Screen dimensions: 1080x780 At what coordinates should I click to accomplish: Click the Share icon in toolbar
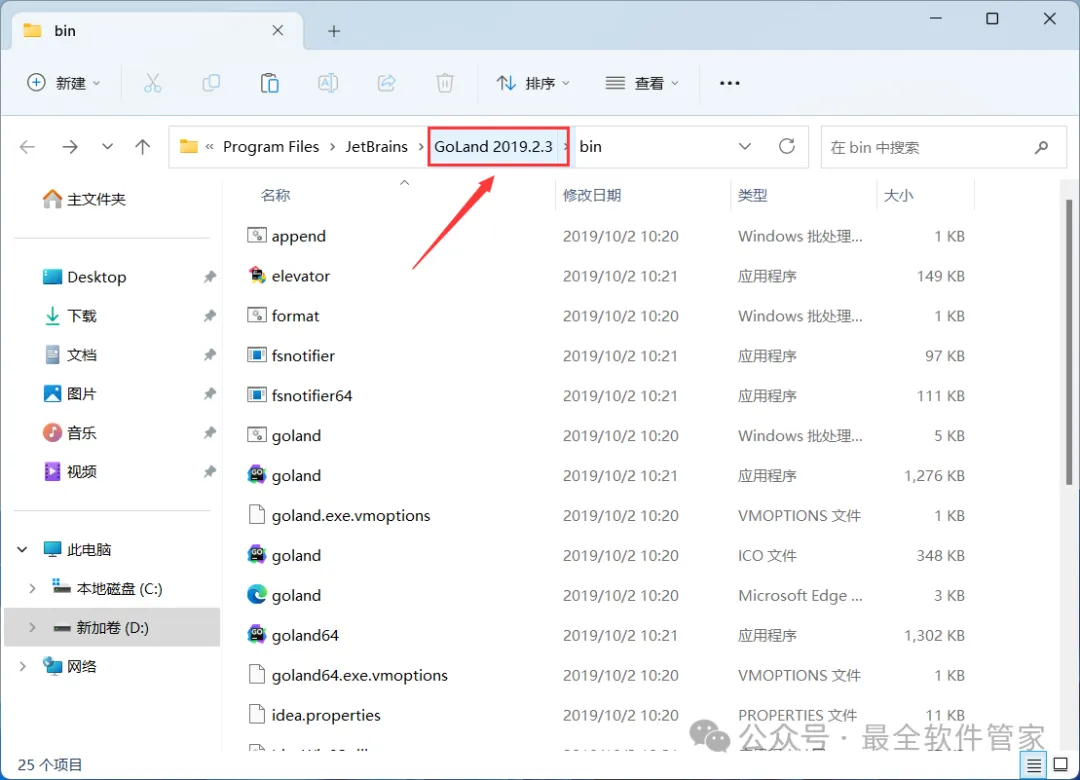click(386, 83)
